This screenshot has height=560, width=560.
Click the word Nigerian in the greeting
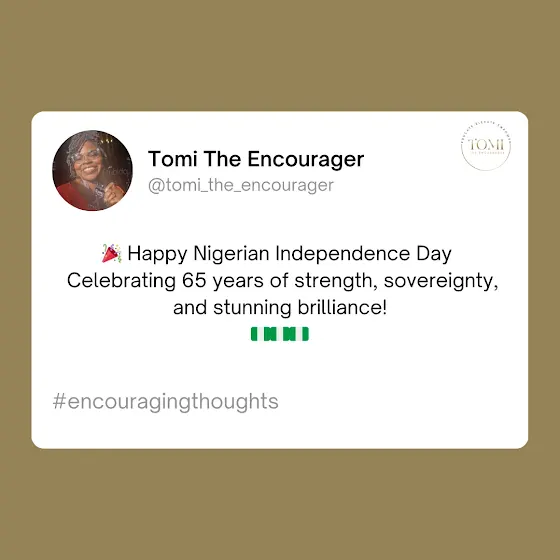coord(231,254)
